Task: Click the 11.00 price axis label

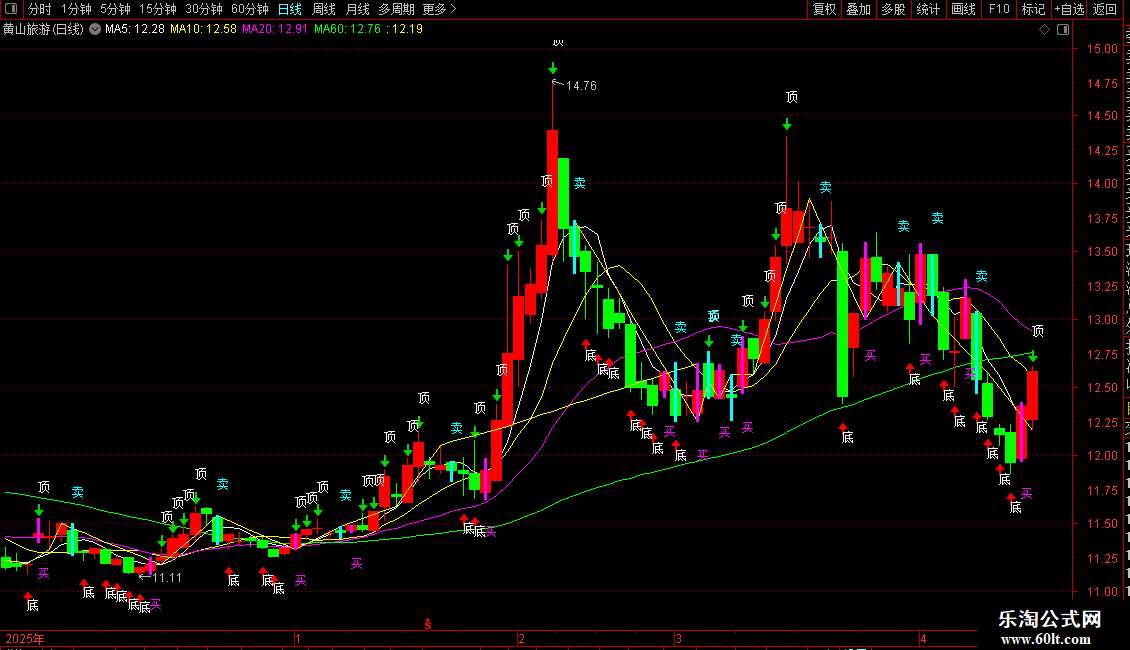Action: click(1103, 592)
